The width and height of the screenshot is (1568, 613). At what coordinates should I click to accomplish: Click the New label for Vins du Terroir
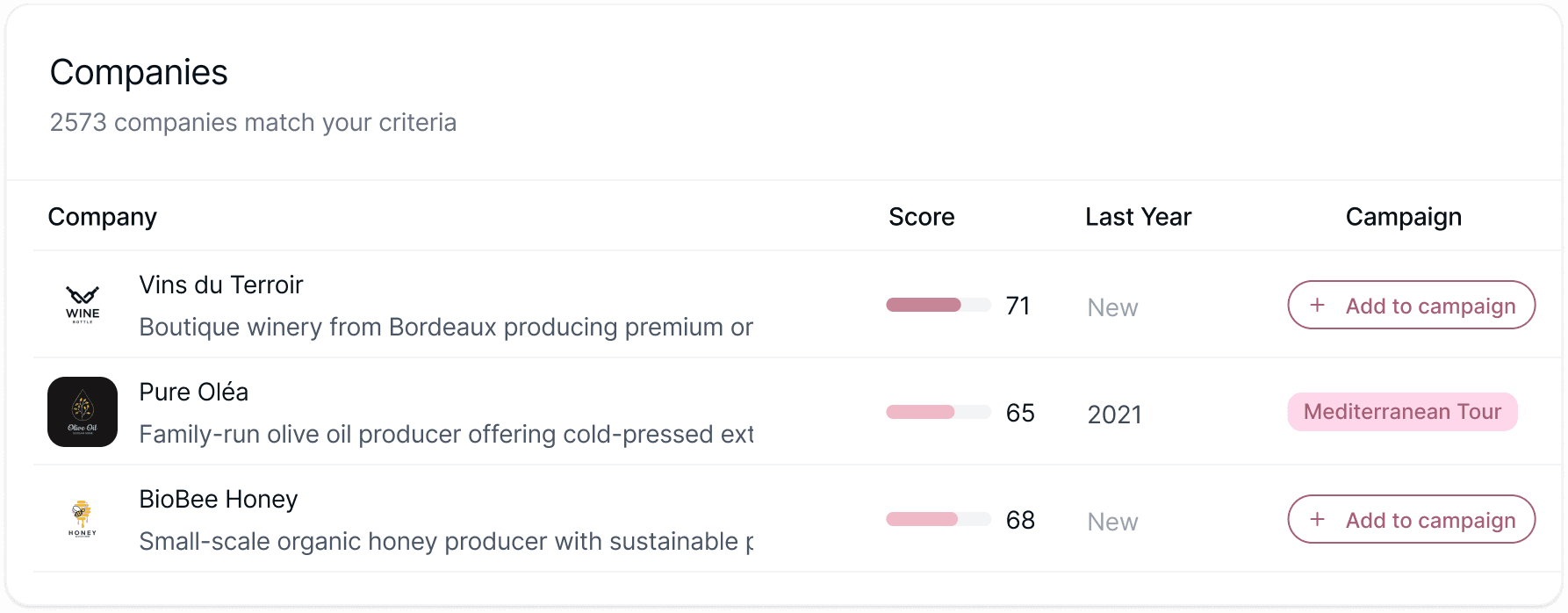pos(1111,306)
